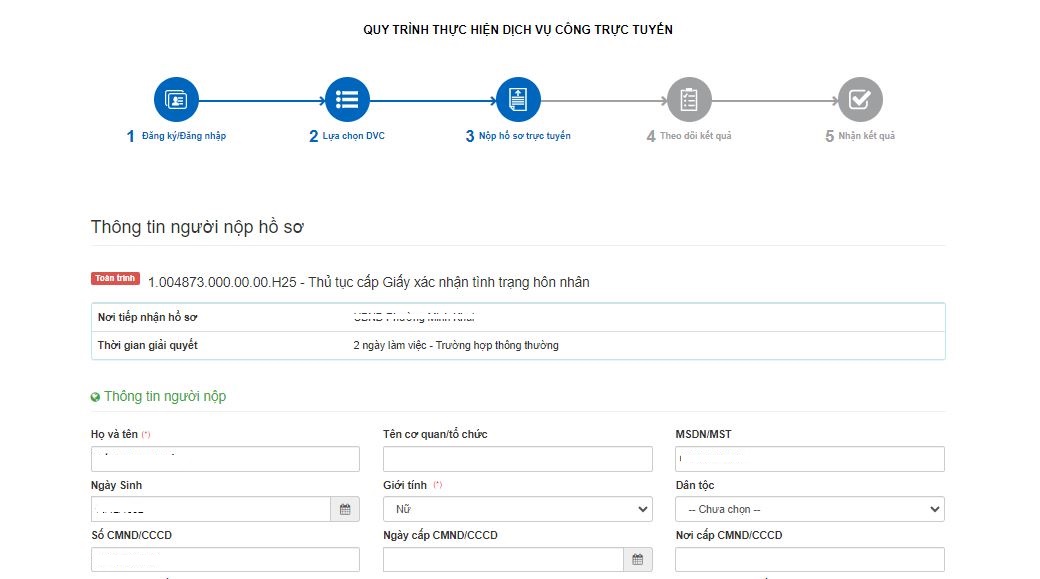Image resolution: width=1040 pixels, height=579 pixels.
Task: Click the Lựa chọn DVC step icon
Action: click(347, 99)
